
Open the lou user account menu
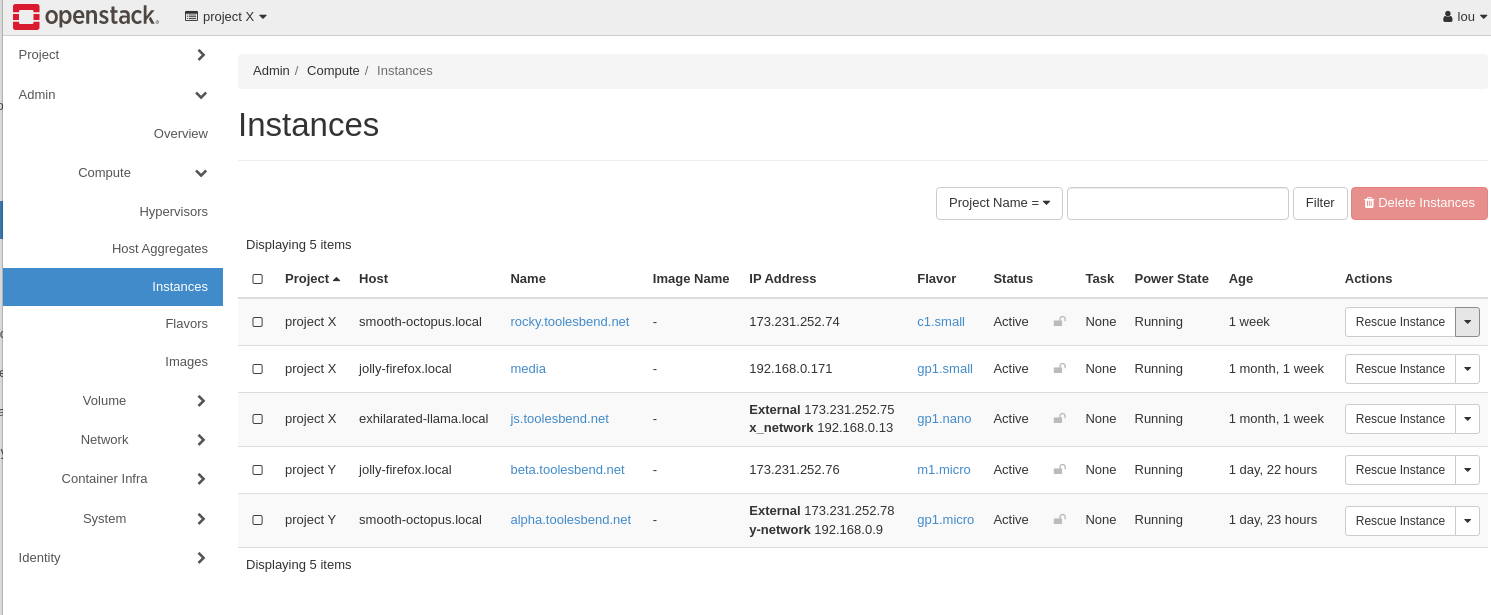[1465, 17]
